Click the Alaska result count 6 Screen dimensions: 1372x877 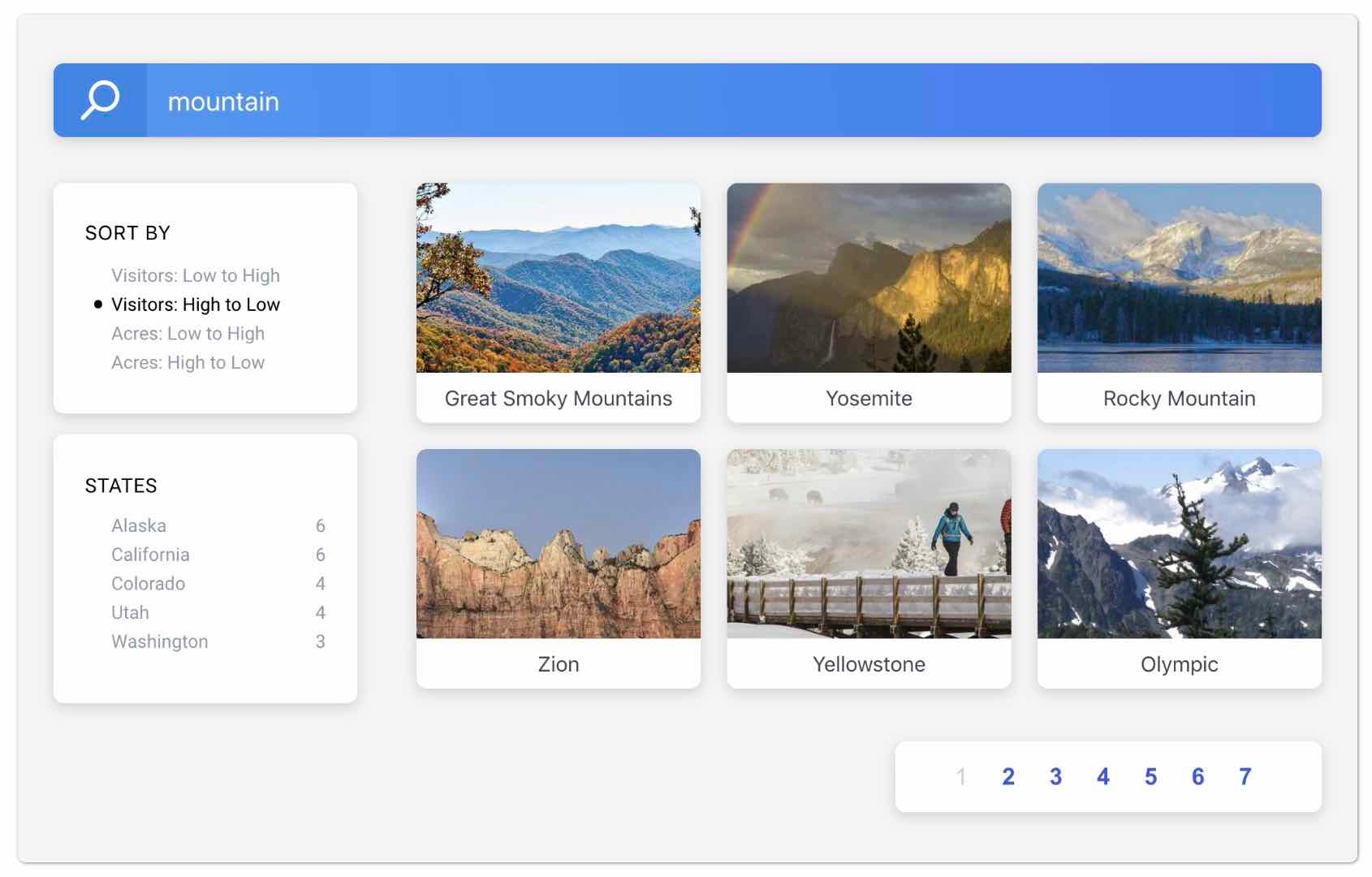pos(321,526)
